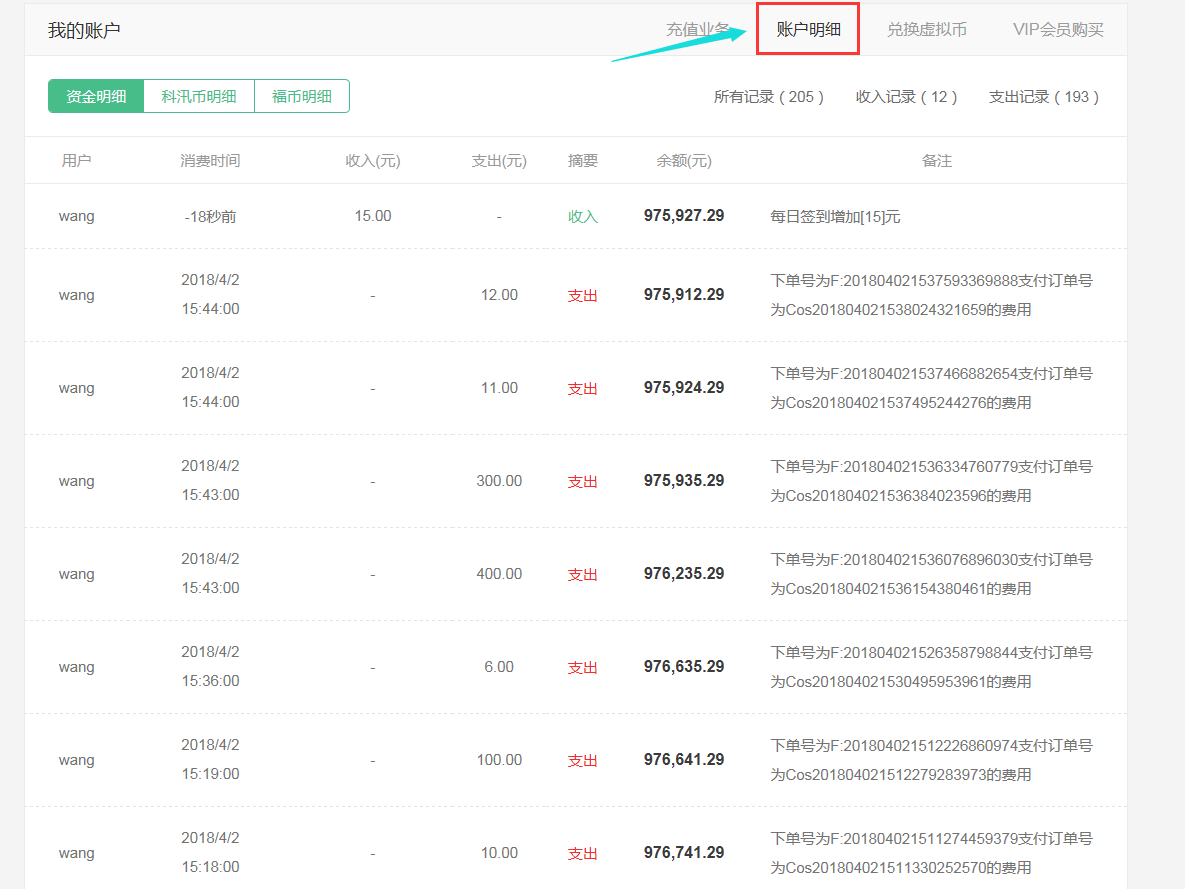Select the 每日签到增加[15]元 remark

click(x=835, y=216)
